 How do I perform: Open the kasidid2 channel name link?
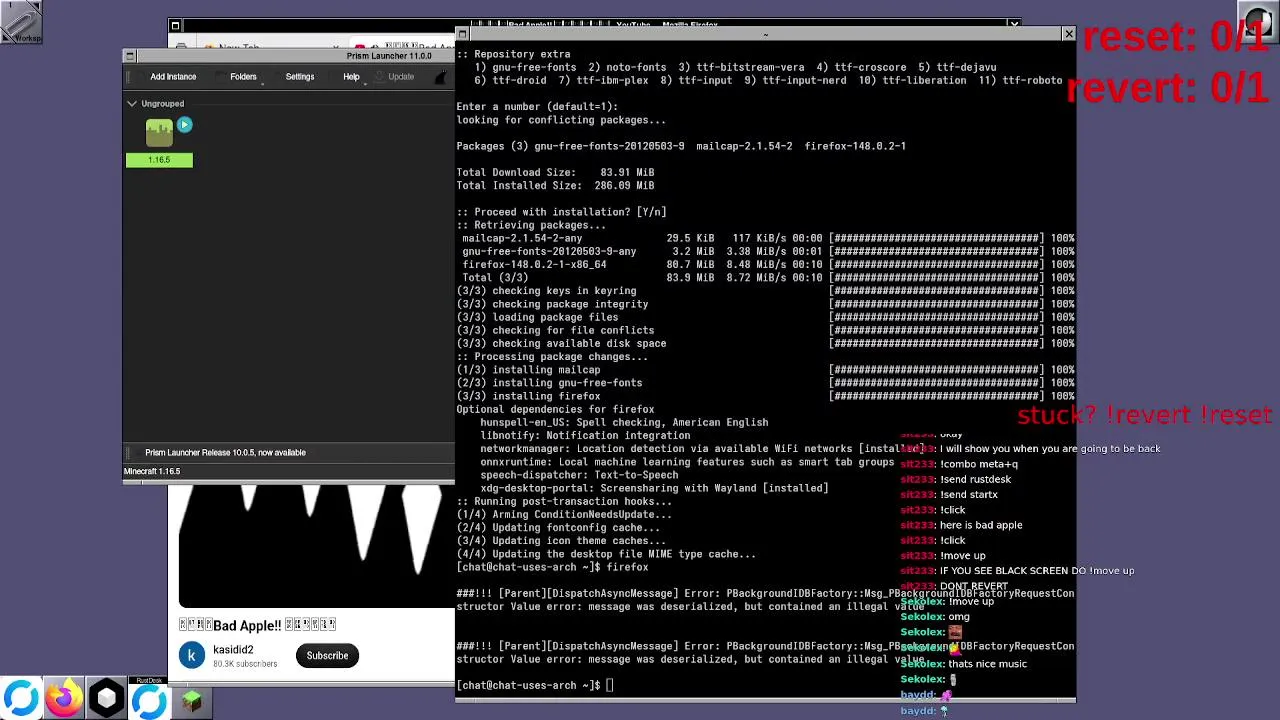233,650
